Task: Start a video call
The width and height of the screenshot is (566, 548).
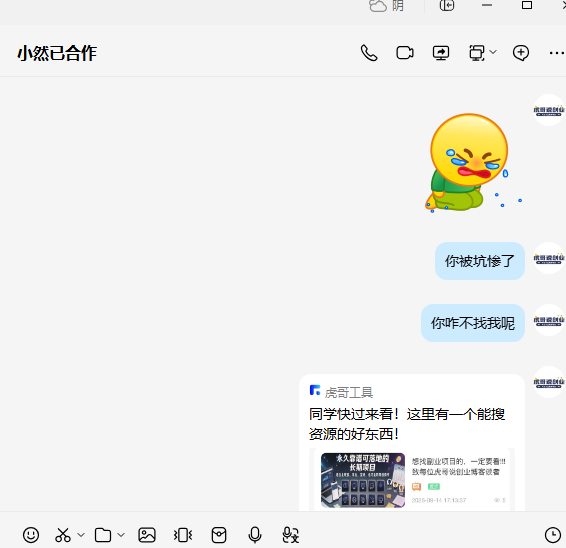Action: [x=405, y=53]
